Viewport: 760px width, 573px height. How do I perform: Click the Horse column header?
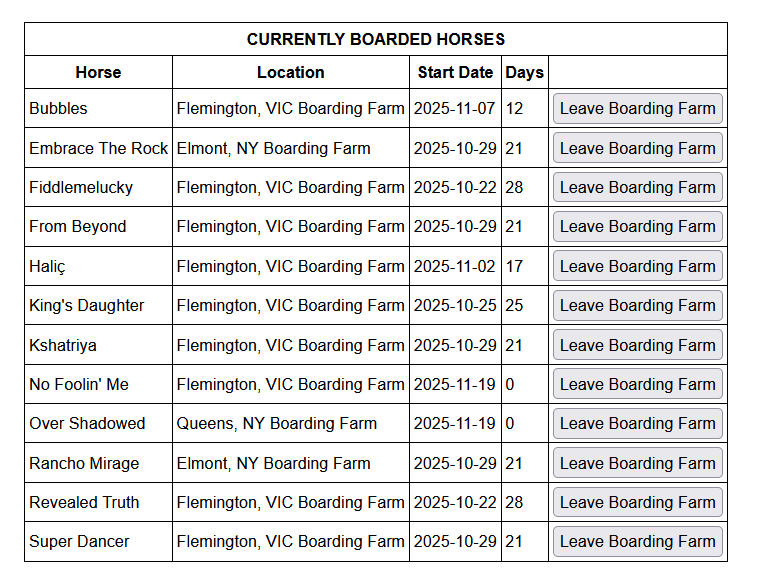[x=98, y=72]
